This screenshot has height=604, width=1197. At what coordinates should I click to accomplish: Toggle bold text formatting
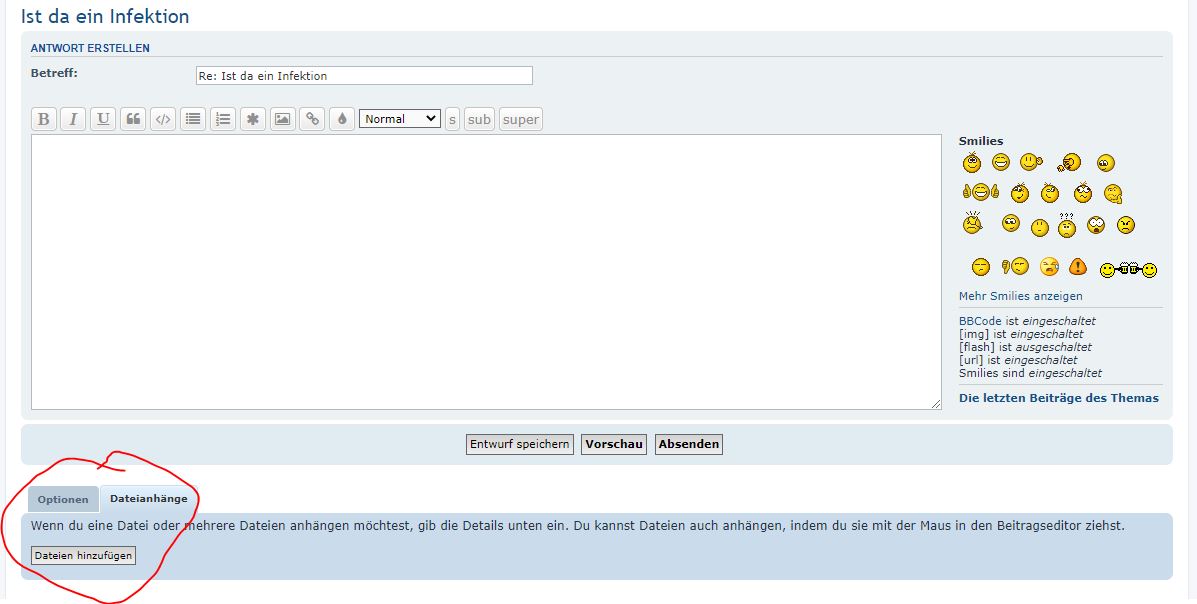43,119
